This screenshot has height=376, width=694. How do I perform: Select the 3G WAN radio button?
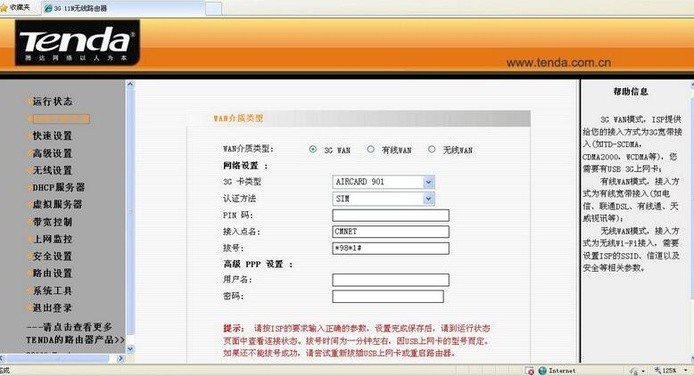tap(313, 150)
